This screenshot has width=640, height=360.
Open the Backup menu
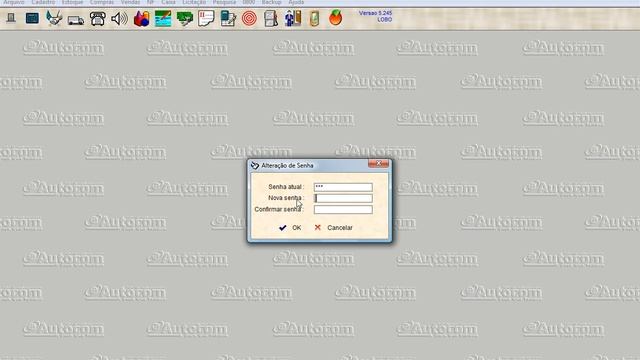[271, 2]
